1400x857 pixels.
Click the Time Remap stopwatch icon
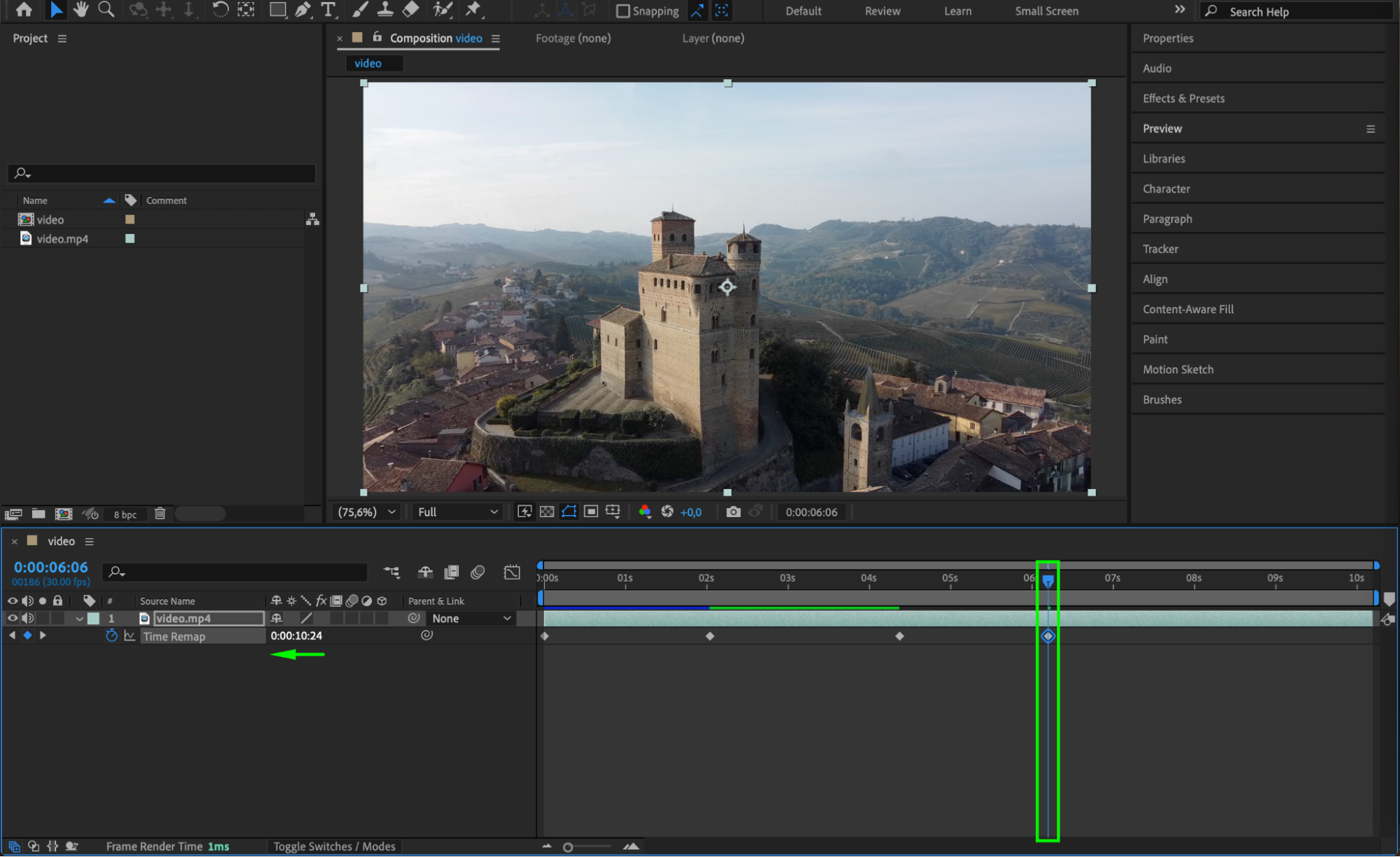111,636
